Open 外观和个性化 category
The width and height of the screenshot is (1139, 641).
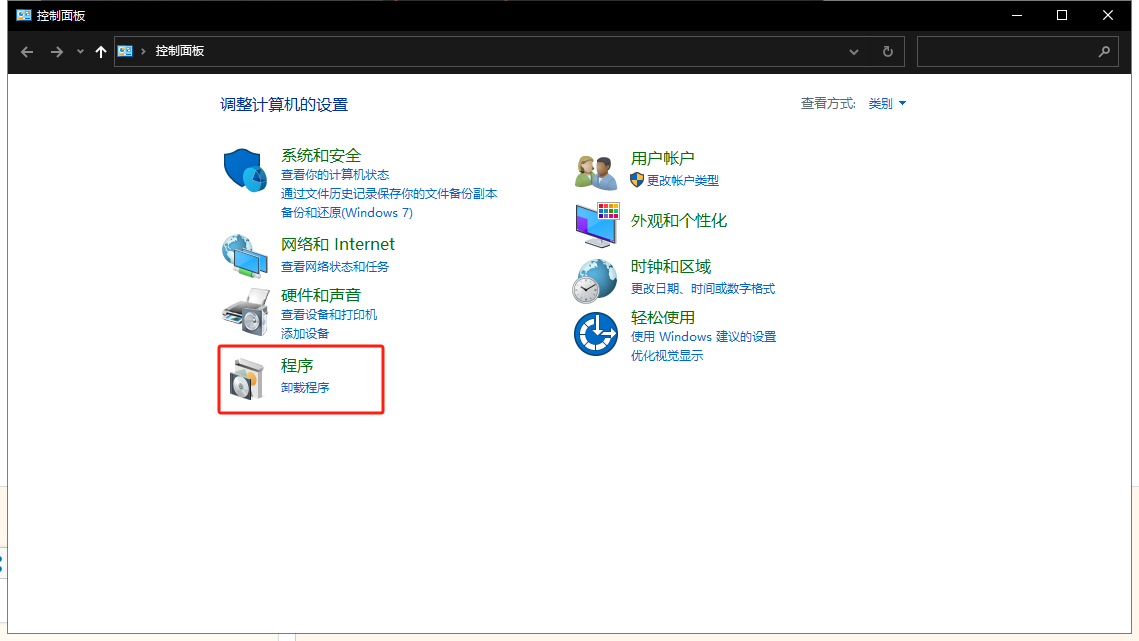click(678, 221)
